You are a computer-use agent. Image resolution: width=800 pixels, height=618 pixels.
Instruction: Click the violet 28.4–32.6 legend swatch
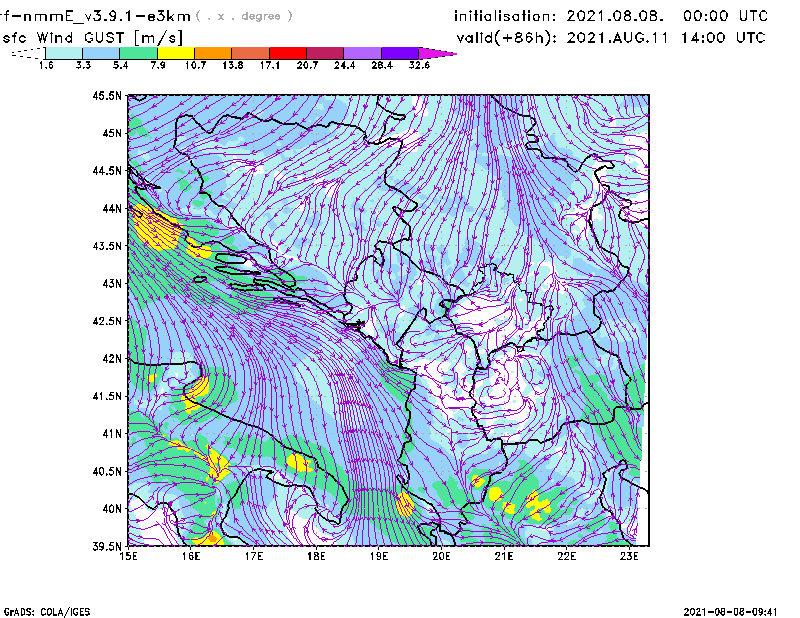click(x=400, y=53)
